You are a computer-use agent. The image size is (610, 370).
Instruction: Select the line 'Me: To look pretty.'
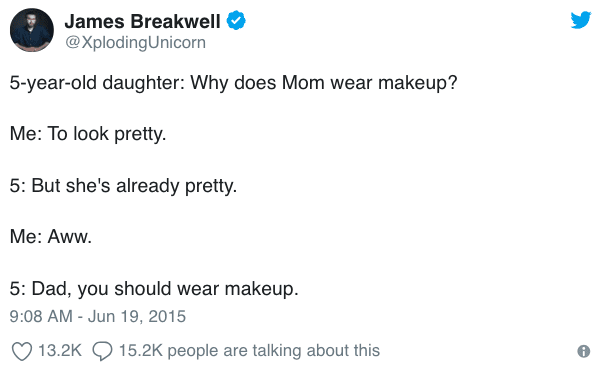[x=88, y=134]
